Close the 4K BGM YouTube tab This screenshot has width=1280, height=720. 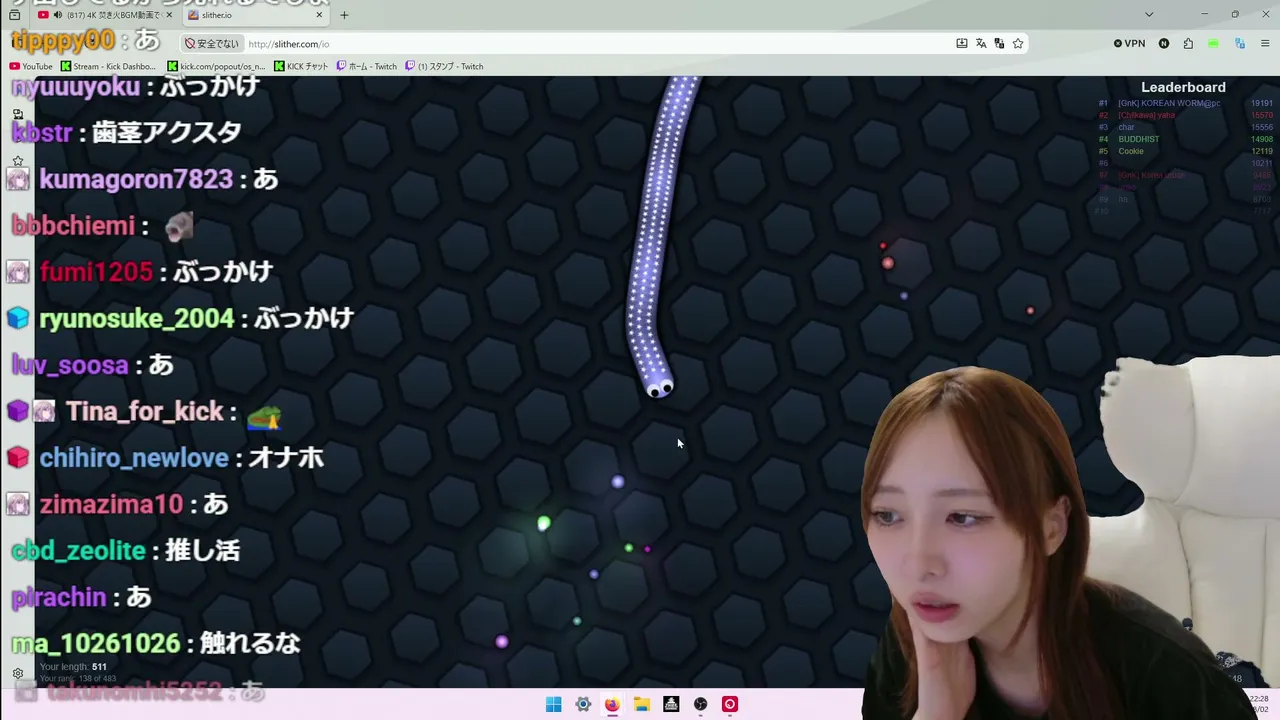click(x=170, y=15)
